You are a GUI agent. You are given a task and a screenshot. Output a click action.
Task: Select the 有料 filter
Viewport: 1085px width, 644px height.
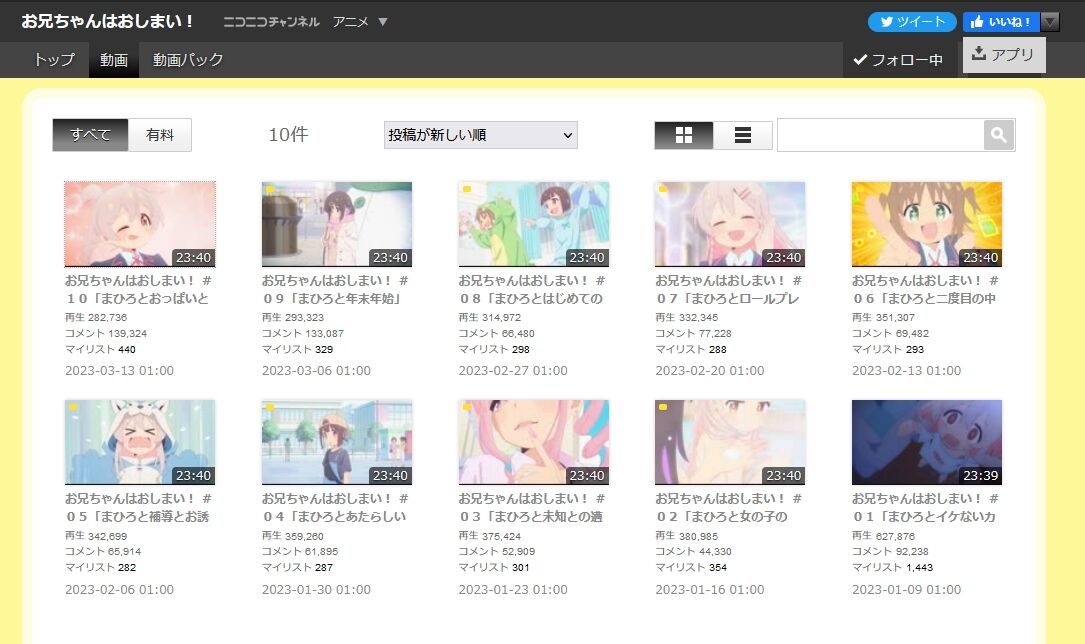(x=160, y=135)
